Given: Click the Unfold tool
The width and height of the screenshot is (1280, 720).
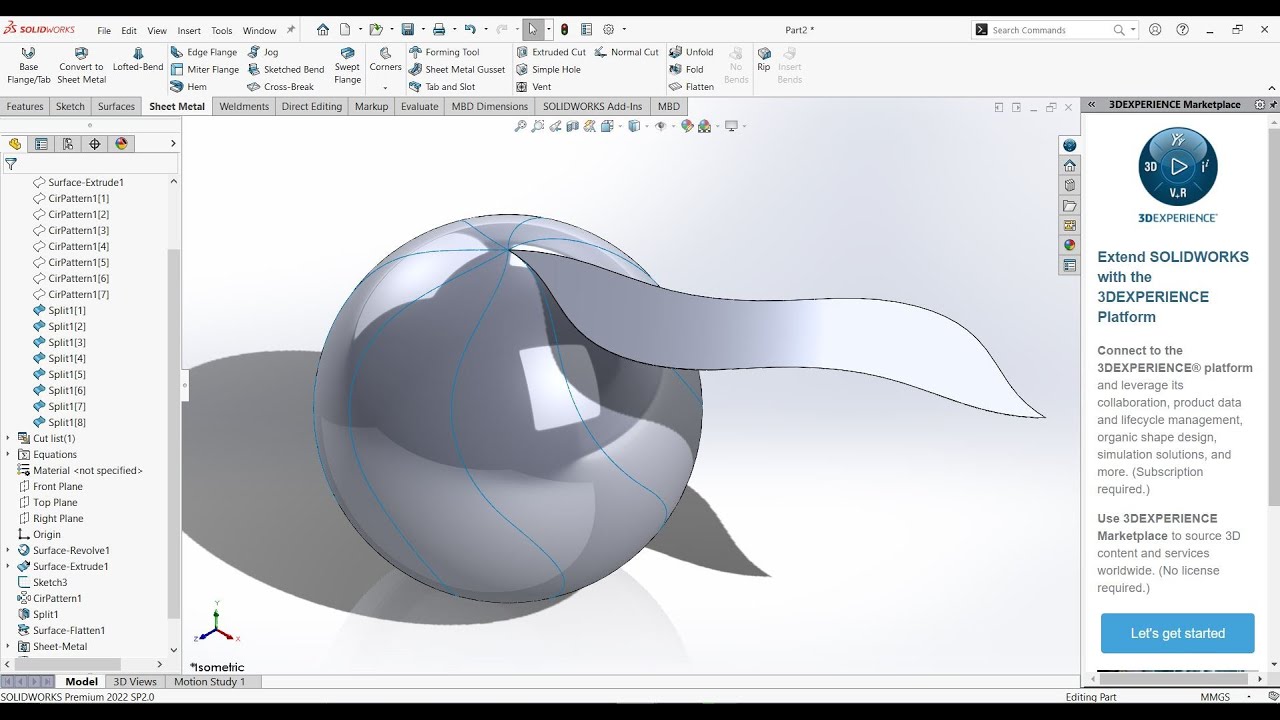Looking at the screenshot, I should tap(691, 52).
